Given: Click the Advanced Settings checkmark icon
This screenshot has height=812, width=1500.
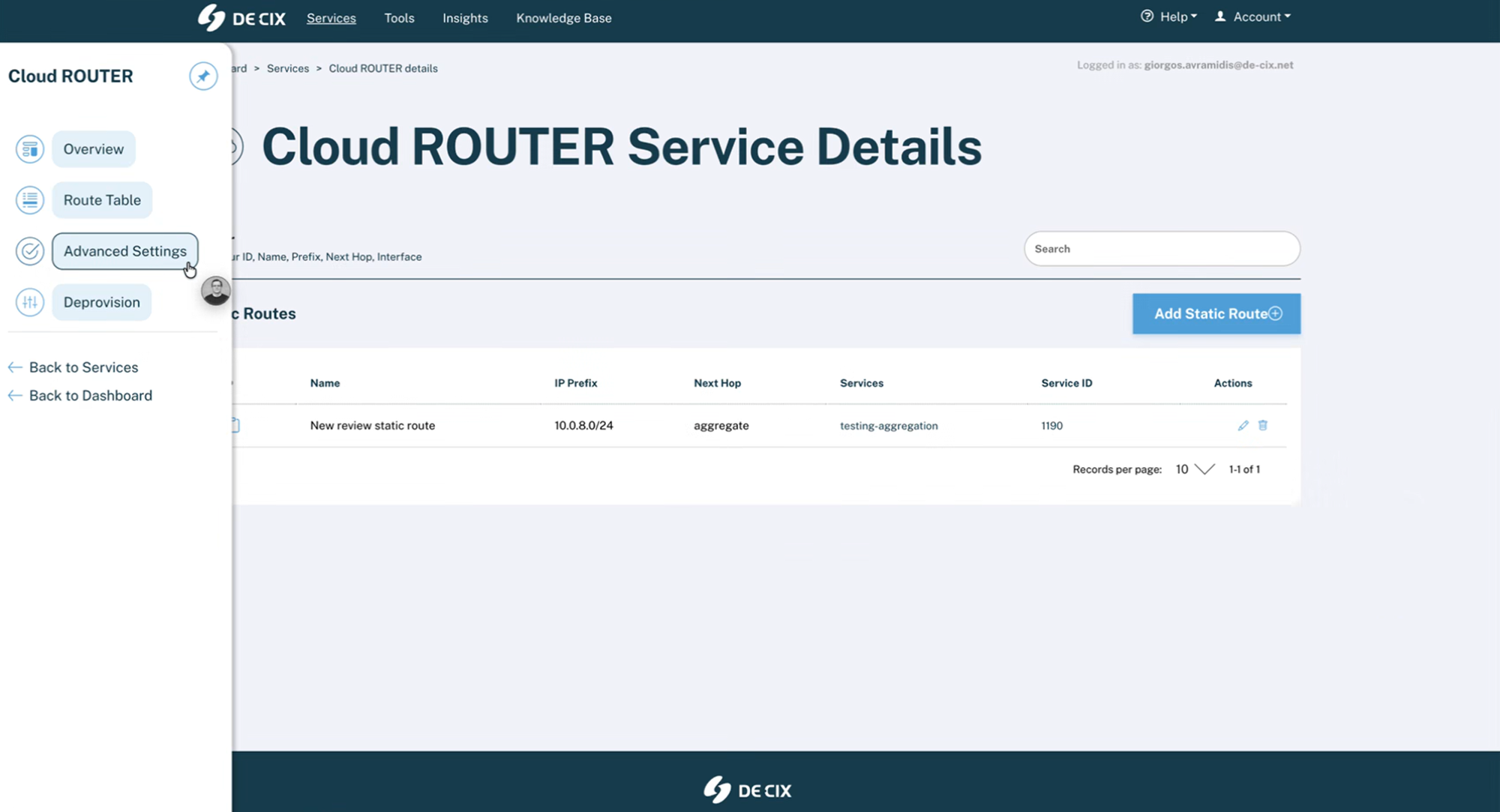Looking at the screenshot, I should [x=30, y=251].
